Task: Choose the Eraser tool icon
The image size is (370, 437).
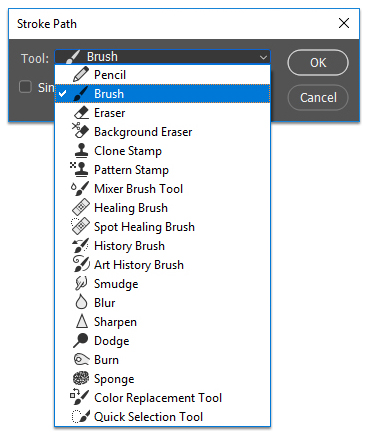Action: (81, 113)
